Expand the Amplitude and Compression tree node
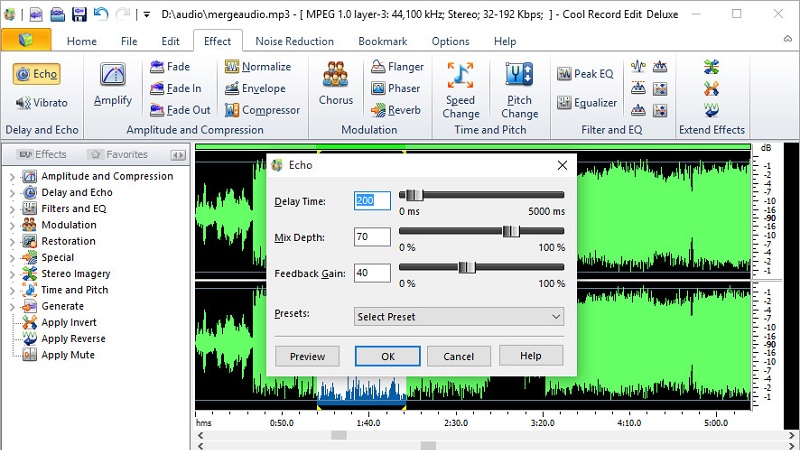The image size is (800, 450). point(12,177)
